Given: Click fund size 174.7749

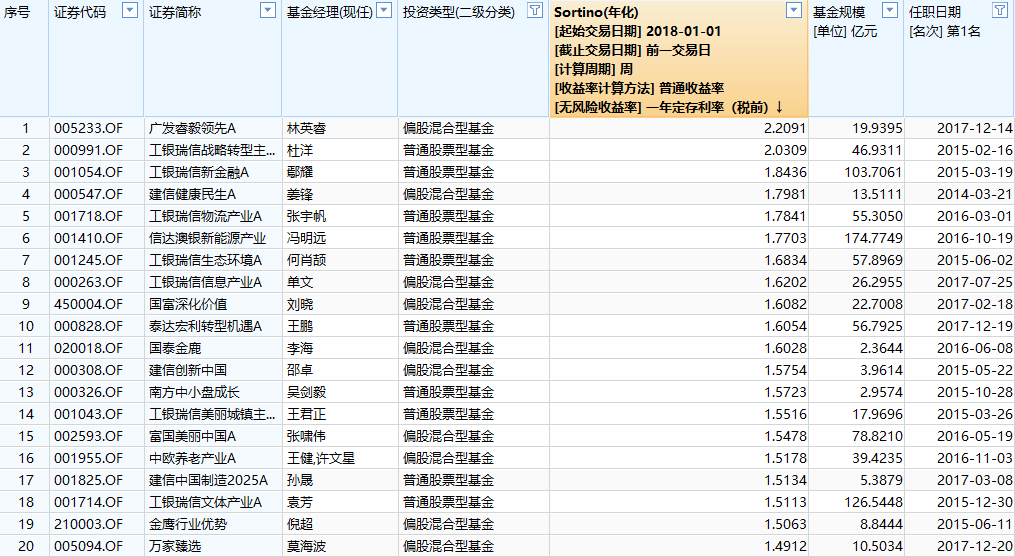Looking at the screenshot, I should [x=873, y=238].
